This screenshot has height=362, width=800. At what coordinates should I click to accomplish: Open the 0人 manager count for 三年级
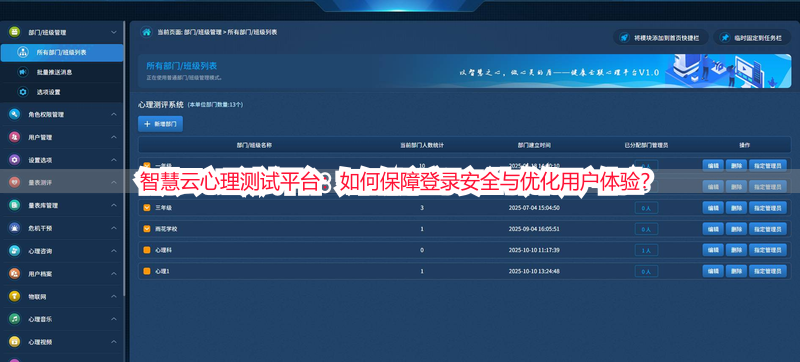646,208
